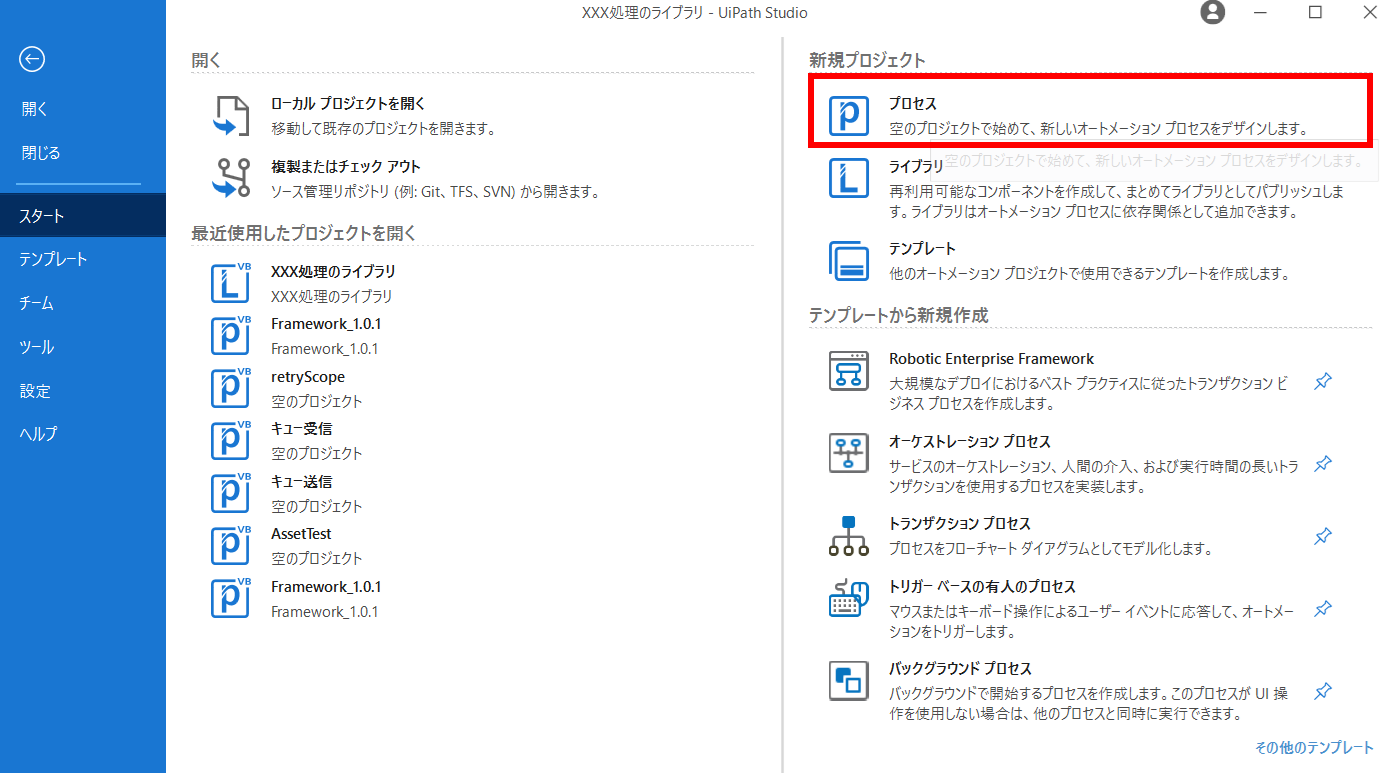The width and height of the screenshot is (1394, 773).
Task: Click the Robotic Enterprise Framework template icon
Action: [849, 370]
